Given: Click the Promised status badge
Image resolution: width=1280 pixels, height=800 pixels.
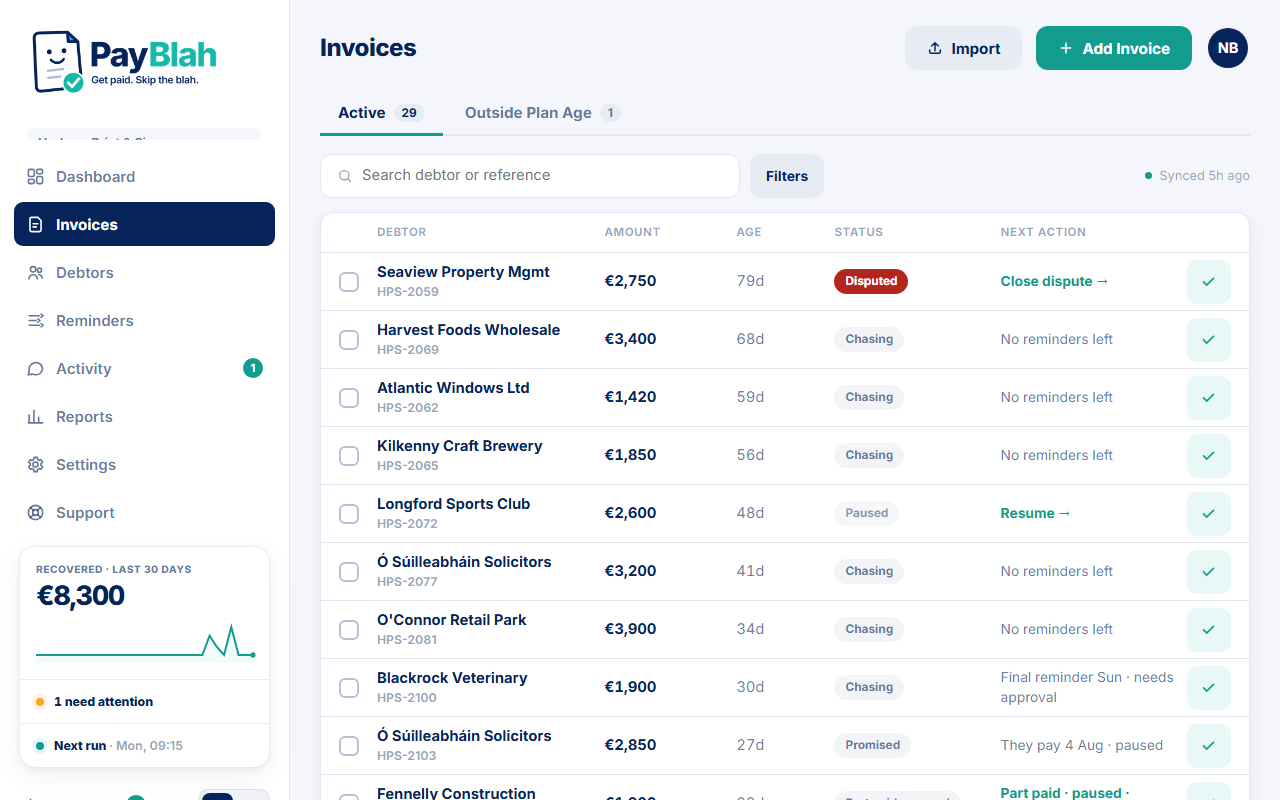Looking at the screenshot, I should [872, 745].
